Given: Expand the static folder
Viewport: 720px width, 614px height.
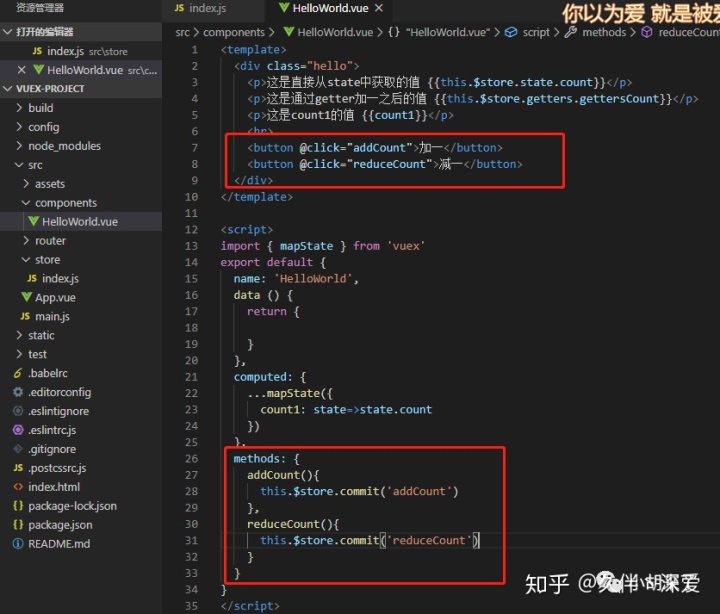Looking at the screenshot, I should (81, 335).
